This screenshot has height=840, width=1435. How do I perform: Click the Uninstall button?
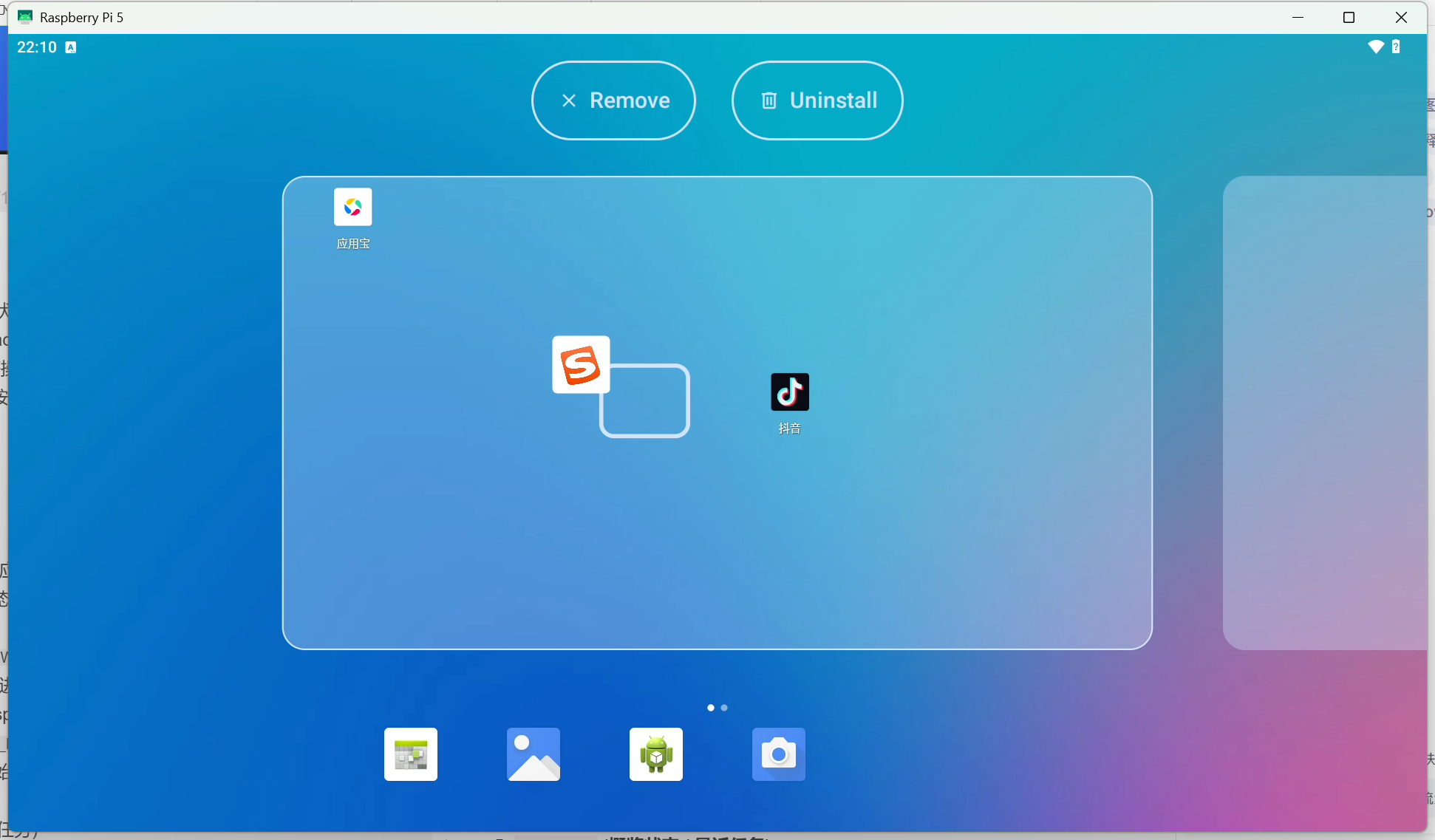pos(817,100)
